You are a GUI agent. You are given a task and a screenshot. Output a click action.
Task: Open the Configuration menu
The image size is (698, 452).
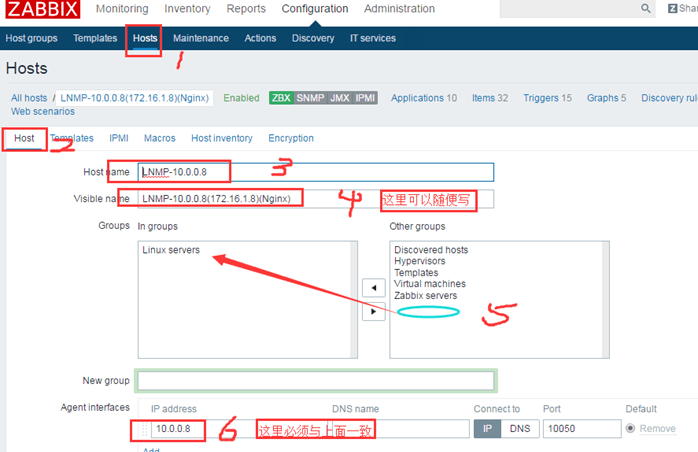(315, 8)
